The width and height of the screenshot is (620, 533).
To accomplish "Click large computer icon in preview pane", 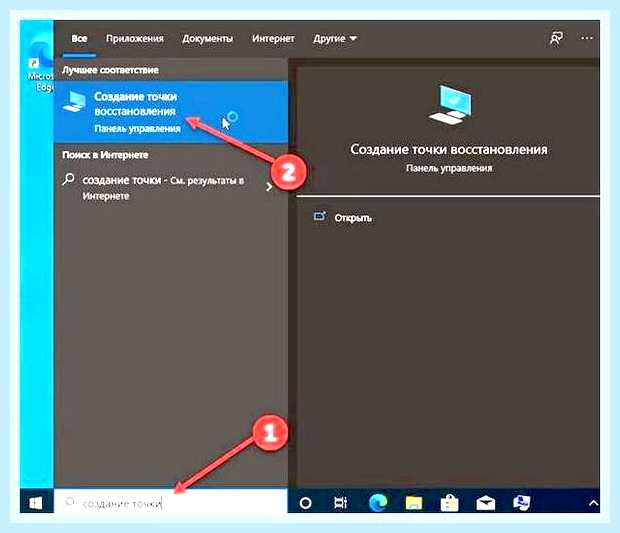I will (450, 104).
